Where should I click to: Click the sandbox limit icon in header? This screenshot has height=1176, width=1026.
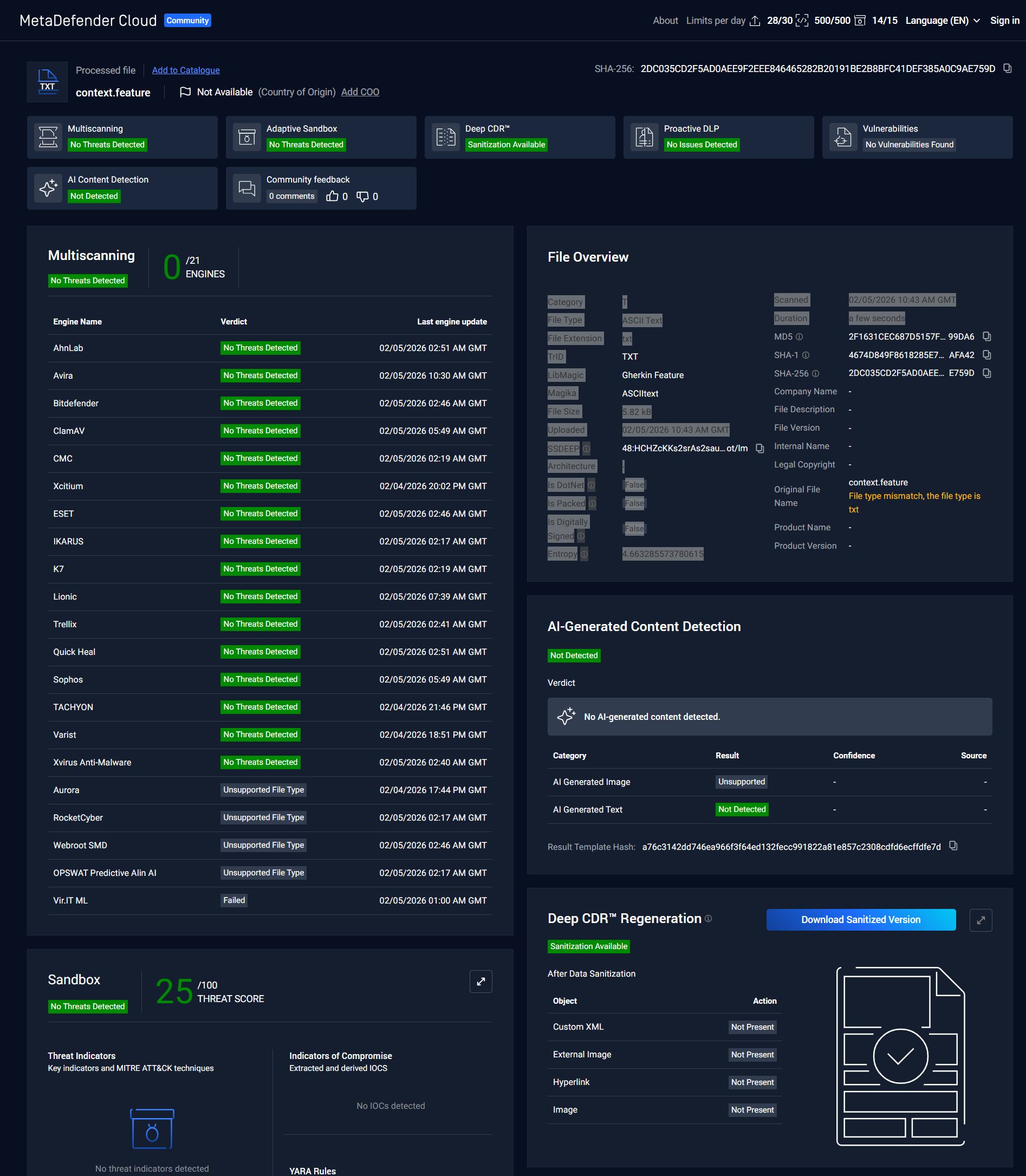point(859,21)
